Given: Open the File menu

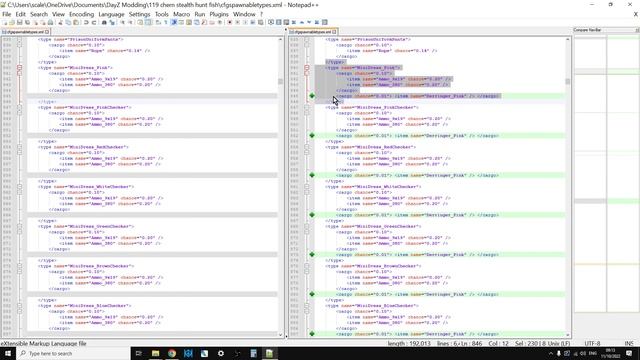Looking at the screenshot, I should coord(7,14).
